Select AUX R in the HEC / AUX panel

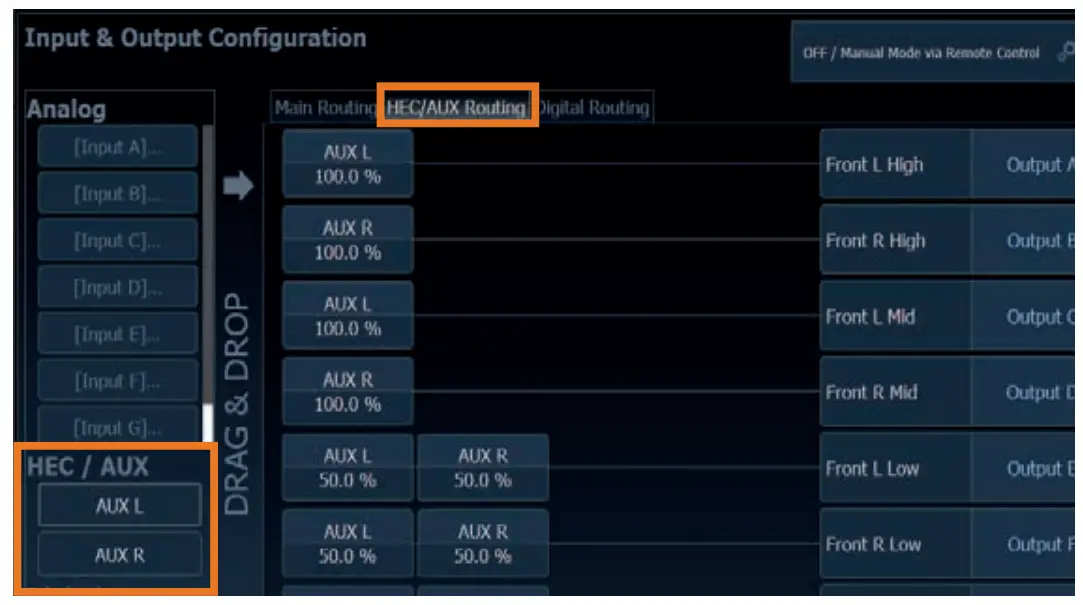pyautogui.click(x=120, y=554)
